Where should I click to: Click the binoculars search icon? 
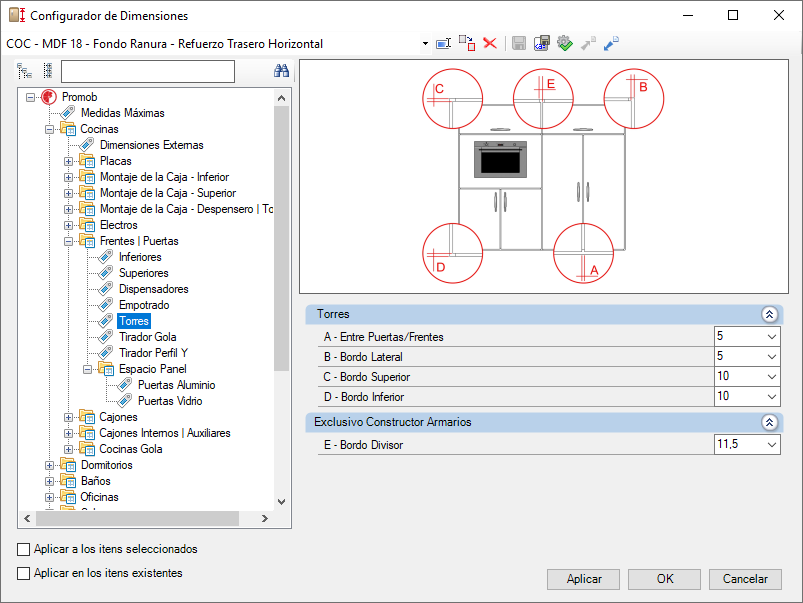pyautogui.click(x=281, y=71)
